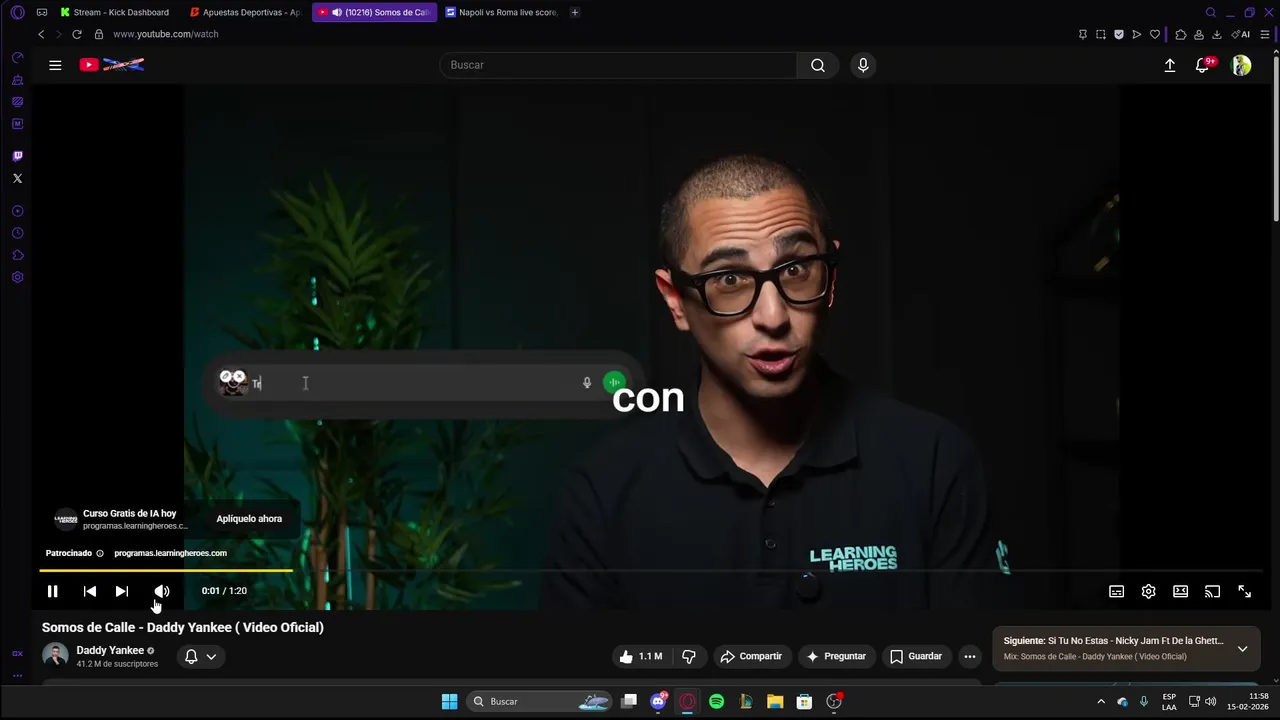Cast video to a TV device

coord(1212,591)
